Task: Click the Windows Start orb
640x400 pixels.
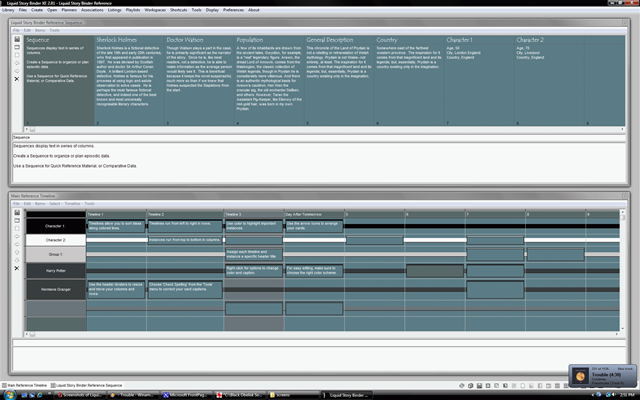Action: (x=9, y=395)
